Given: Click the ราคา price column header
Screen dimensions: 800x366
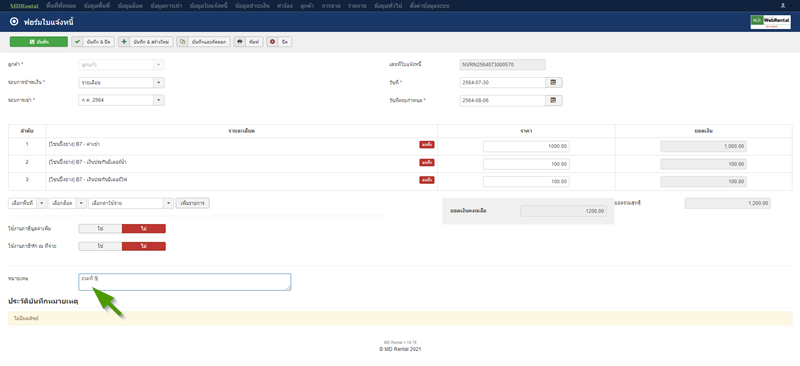Looking at the screenshot, I should coord(526,131).
